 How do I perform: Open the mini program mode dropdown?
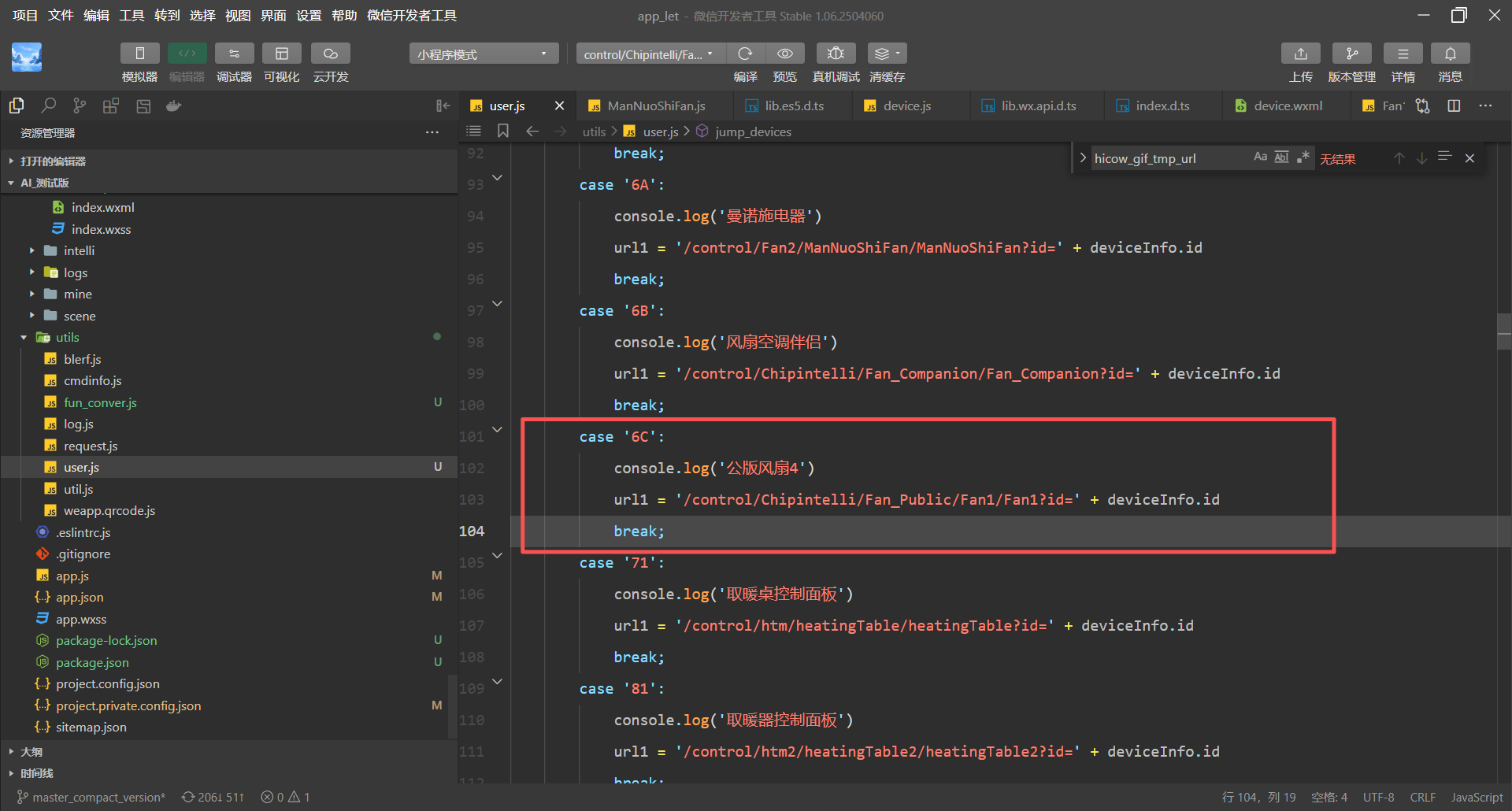click(483, 54)
